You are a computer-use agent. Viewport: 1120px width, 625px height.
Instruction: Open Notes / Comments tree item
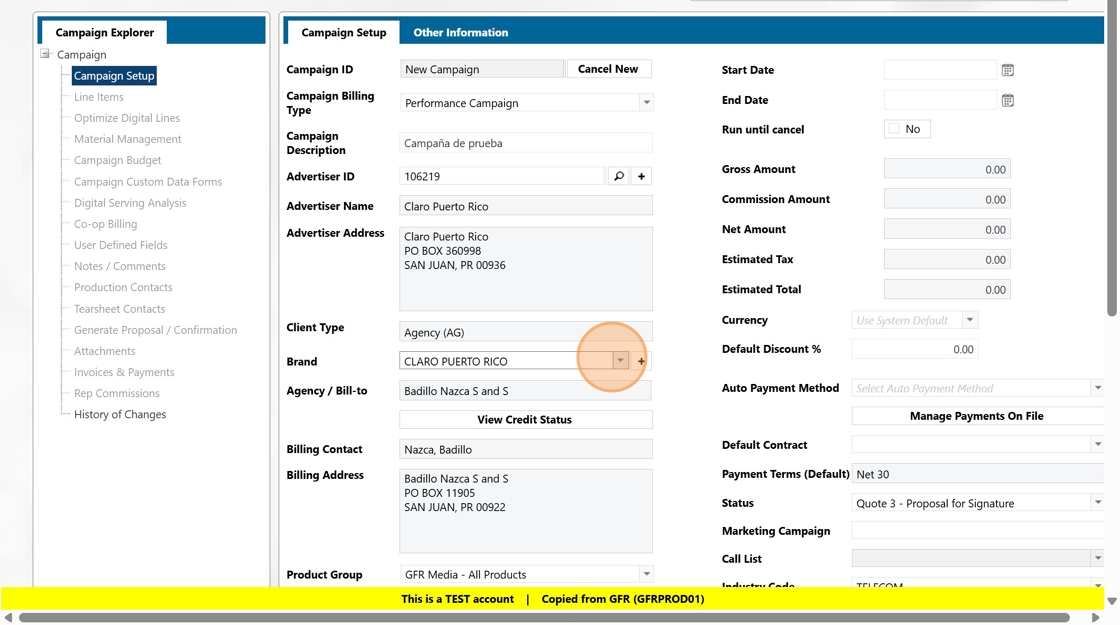(120, 266)
